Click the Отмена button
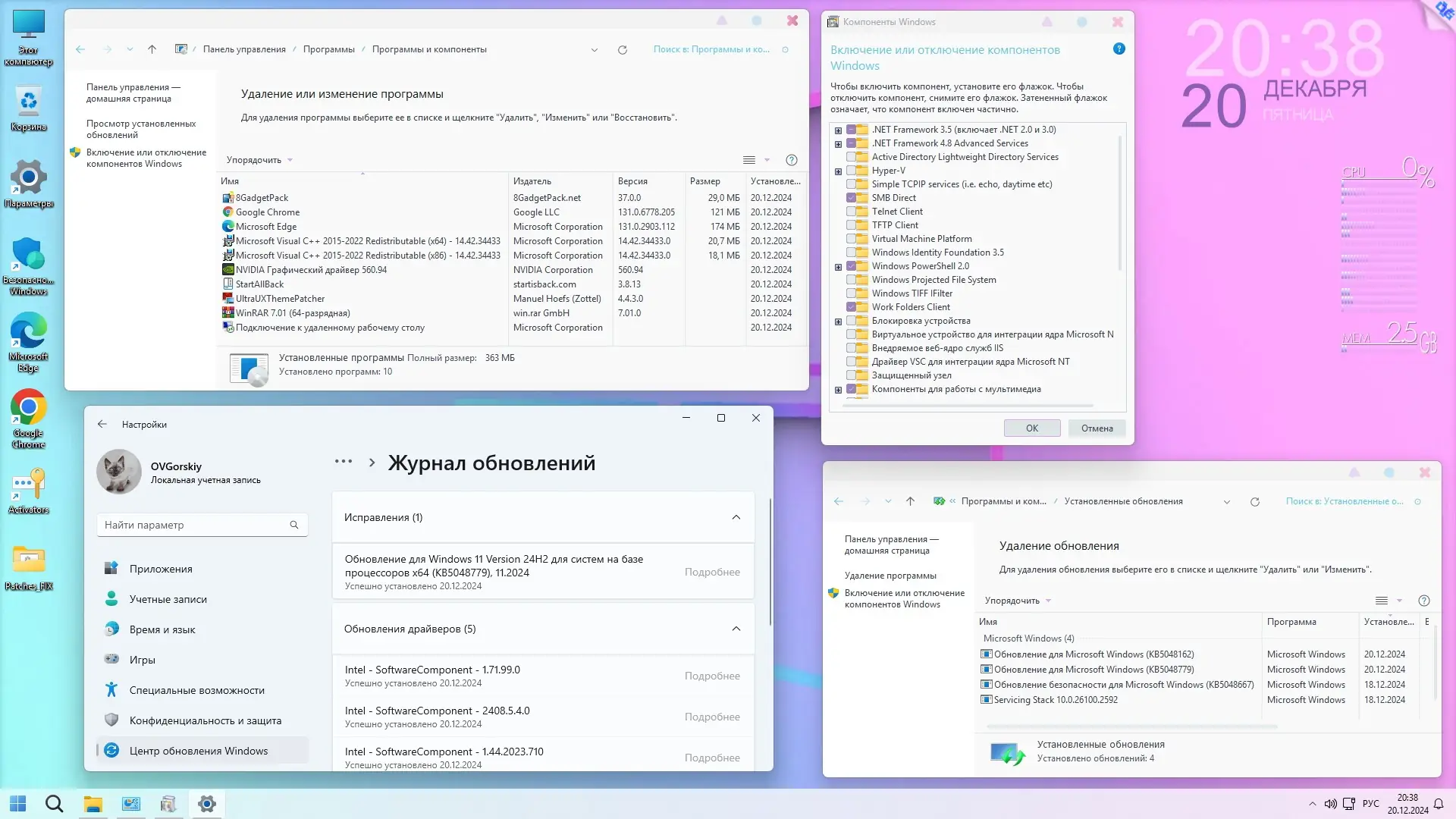Viewport: 1456px width, 819px height. (x=1097, y=428)
